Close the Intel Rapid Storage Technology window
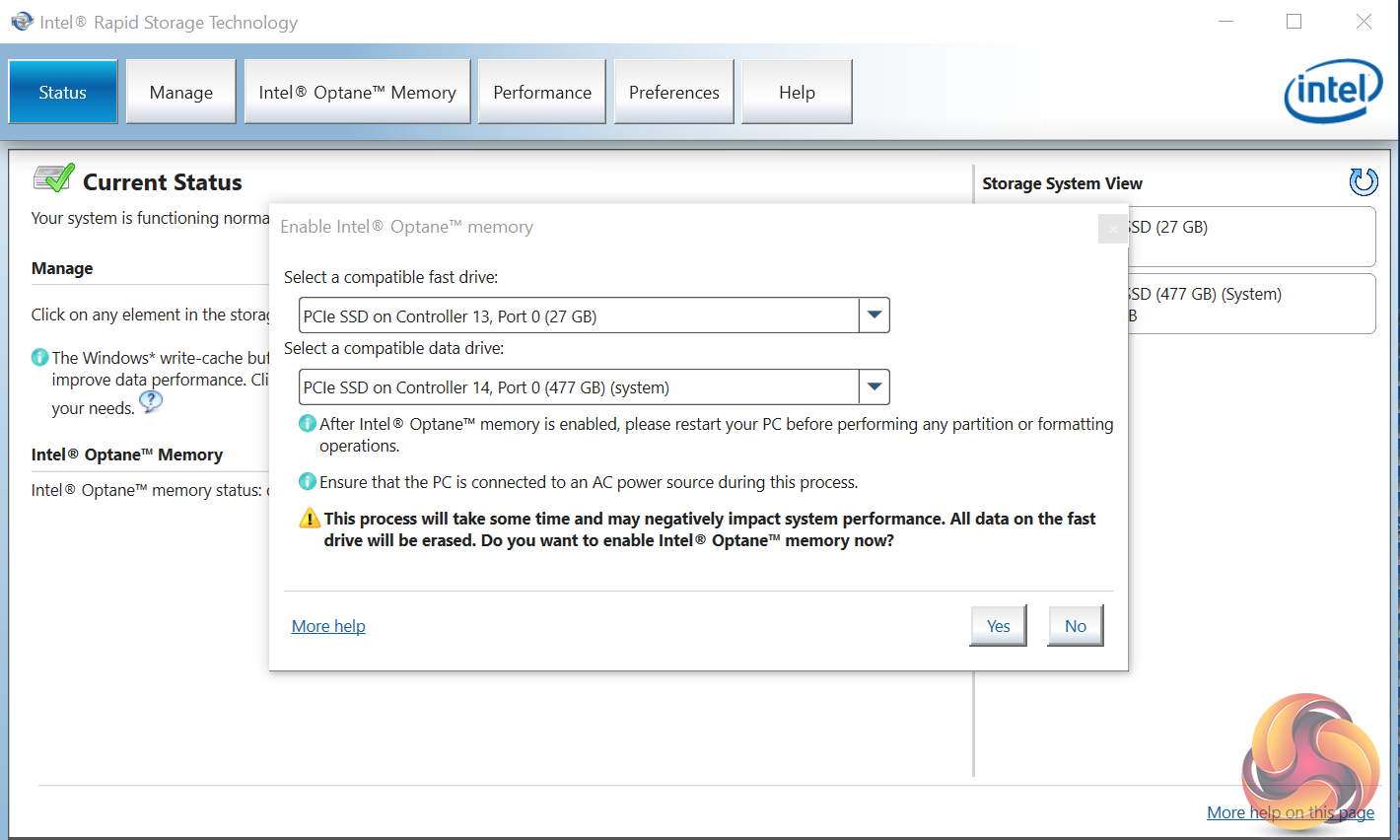Screen dimensions: 1400x840 pyautogui.click(x=1364, y=21)
